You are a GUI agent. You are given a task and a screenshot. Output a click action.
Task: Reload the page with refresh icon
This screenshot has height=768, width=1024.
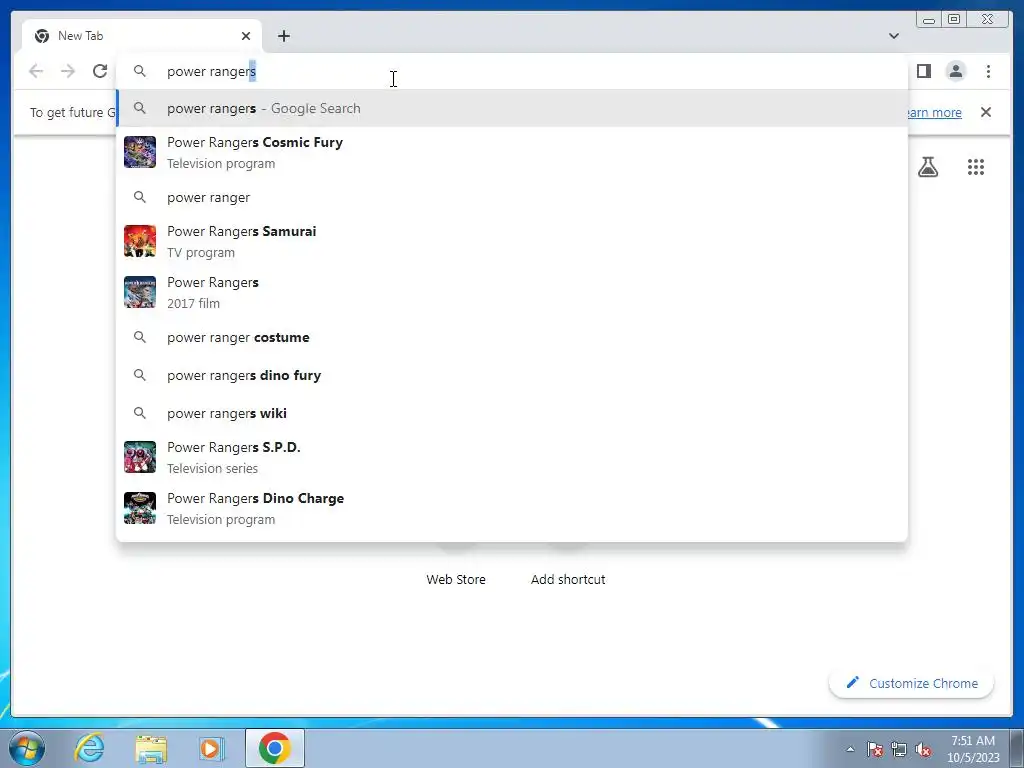[100, 71]
